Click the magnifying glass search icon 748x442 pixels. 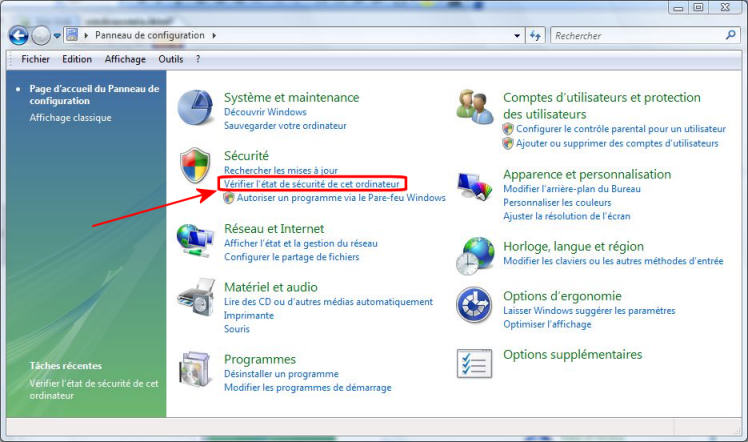click(x=730, y=35)
